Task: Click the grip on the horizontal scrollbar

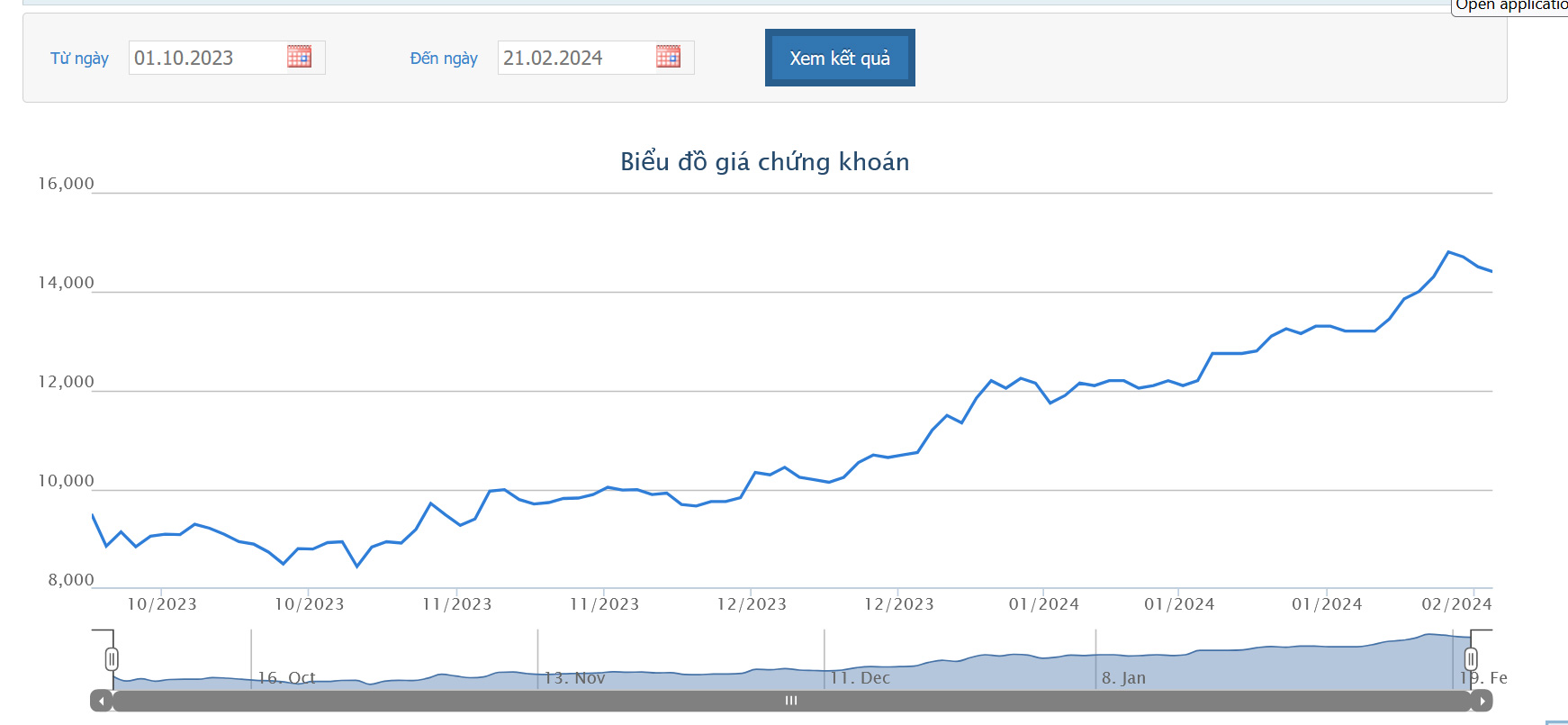Action: coord(791,701)
